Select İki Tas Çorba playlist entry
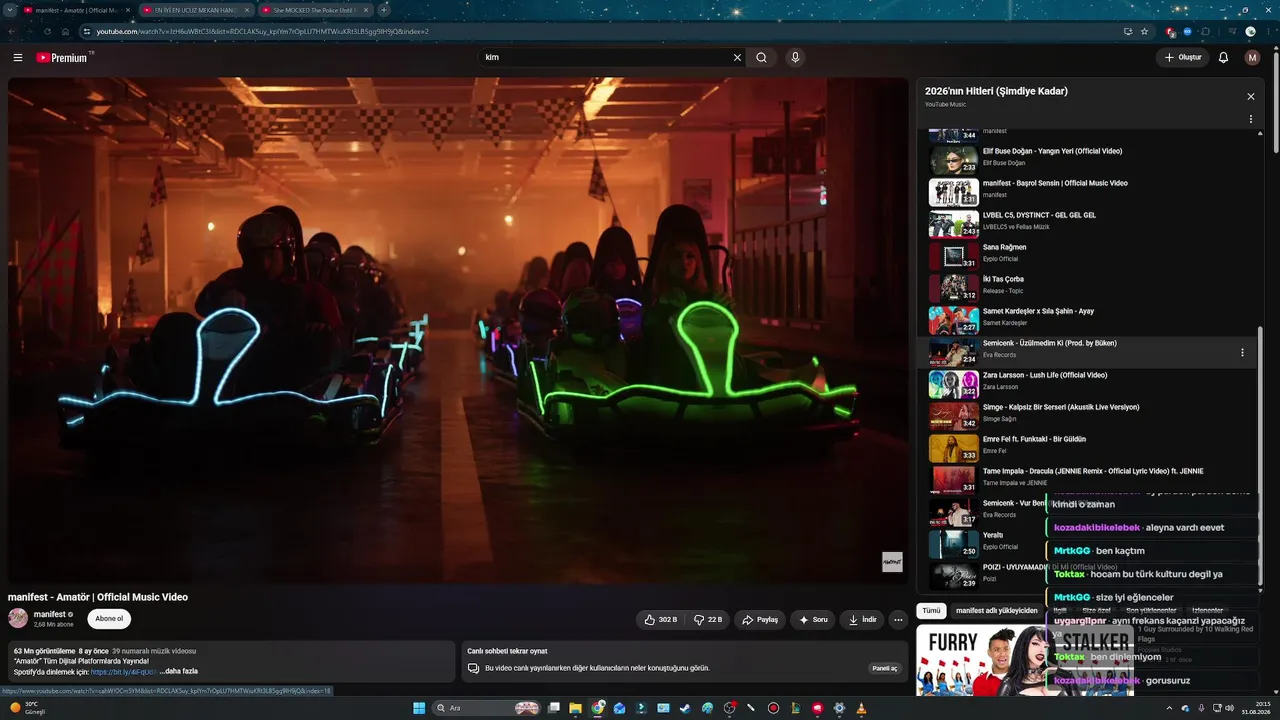The width and height of the screenshot is (1280, 720). (1086, 288)
